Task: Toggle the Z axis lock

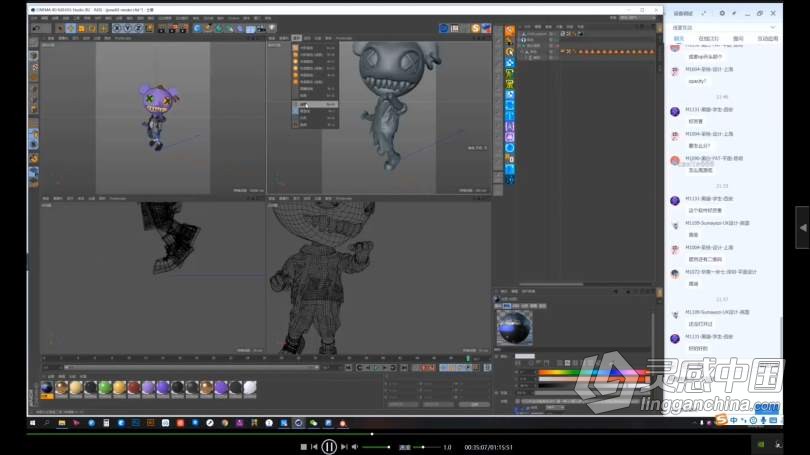Action: click(x=138, y=28)
